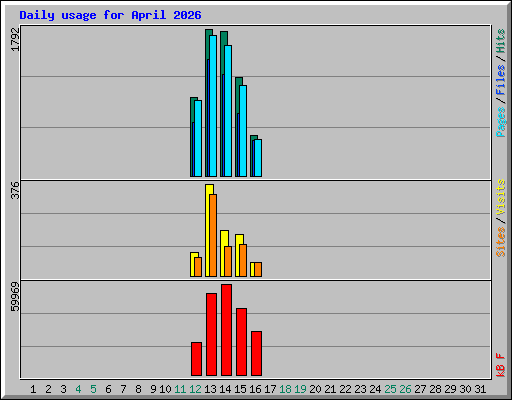Click day 31 on the x-axis
The width and height of the screenshot is (512, 400).
(x=480, y=389)
